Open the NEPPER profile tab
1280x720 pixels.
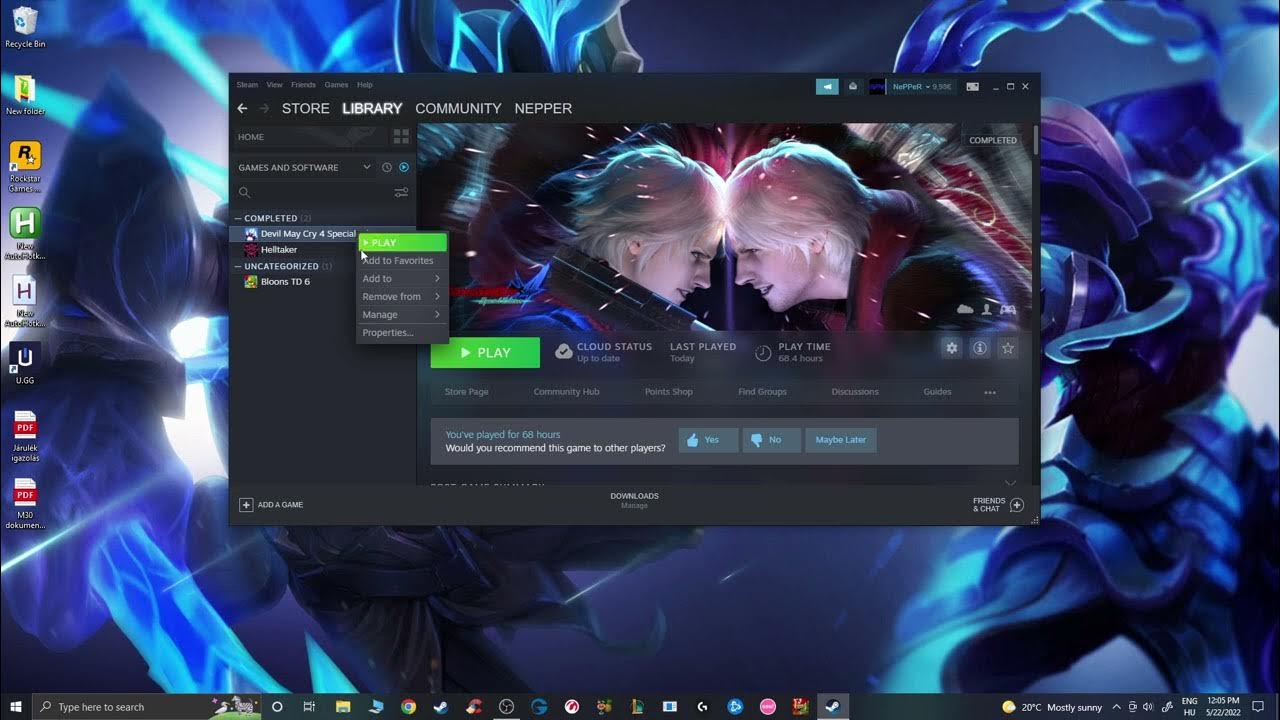tap(543, 108)
